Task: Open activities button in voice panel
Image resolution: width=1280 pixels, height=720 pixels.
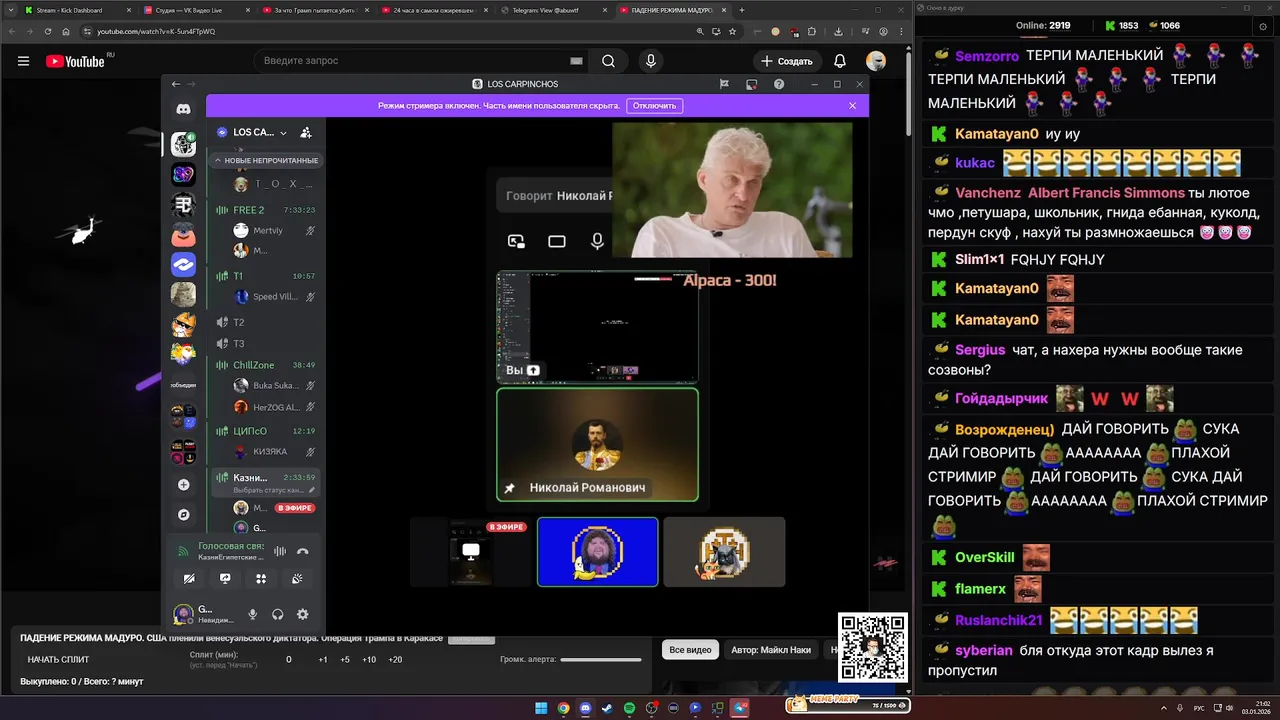Action: (x=261, y=578)
